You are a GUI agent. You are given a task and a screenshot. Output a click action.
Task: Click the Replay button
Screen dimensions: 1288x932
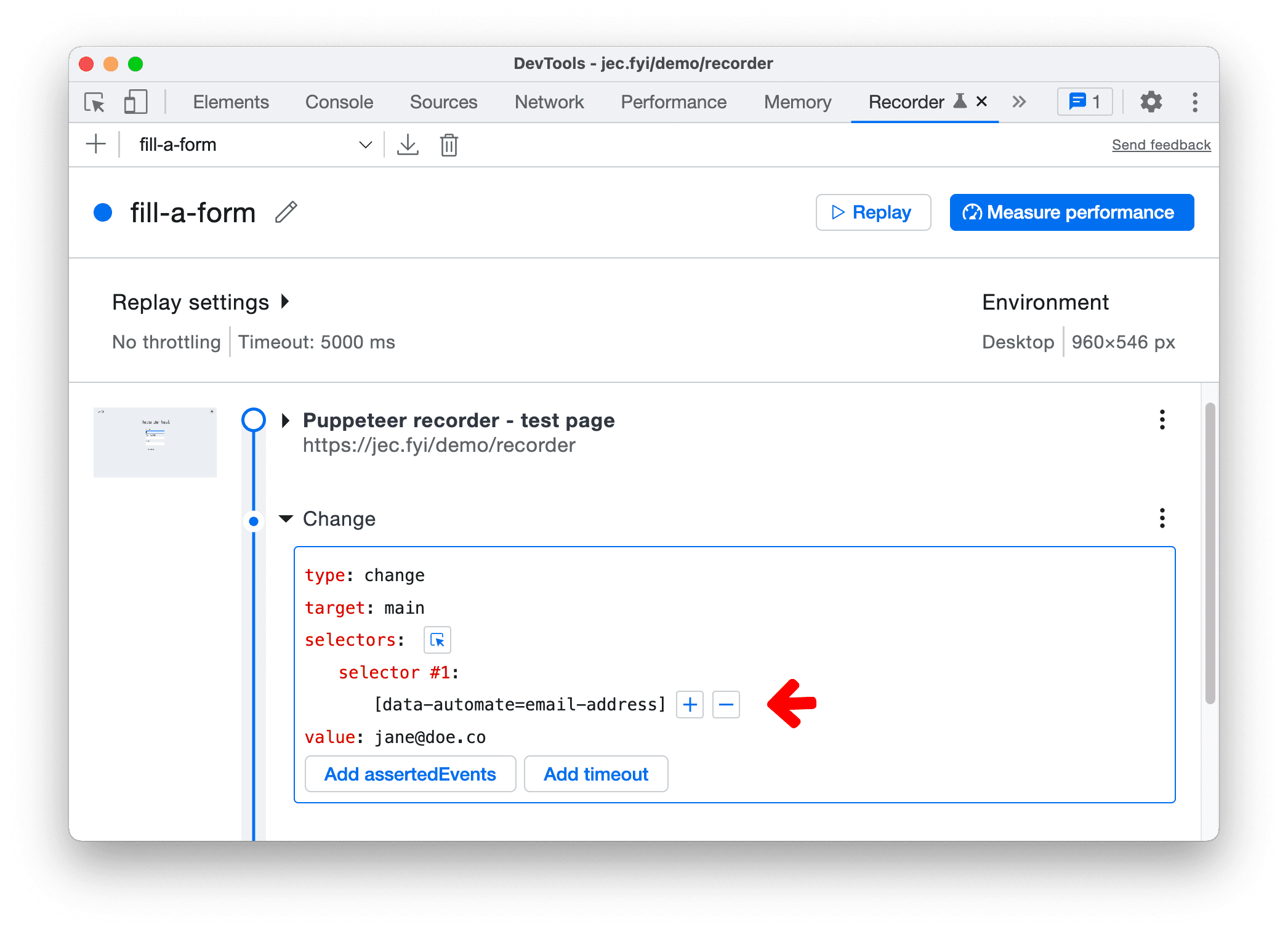[874, 211]
